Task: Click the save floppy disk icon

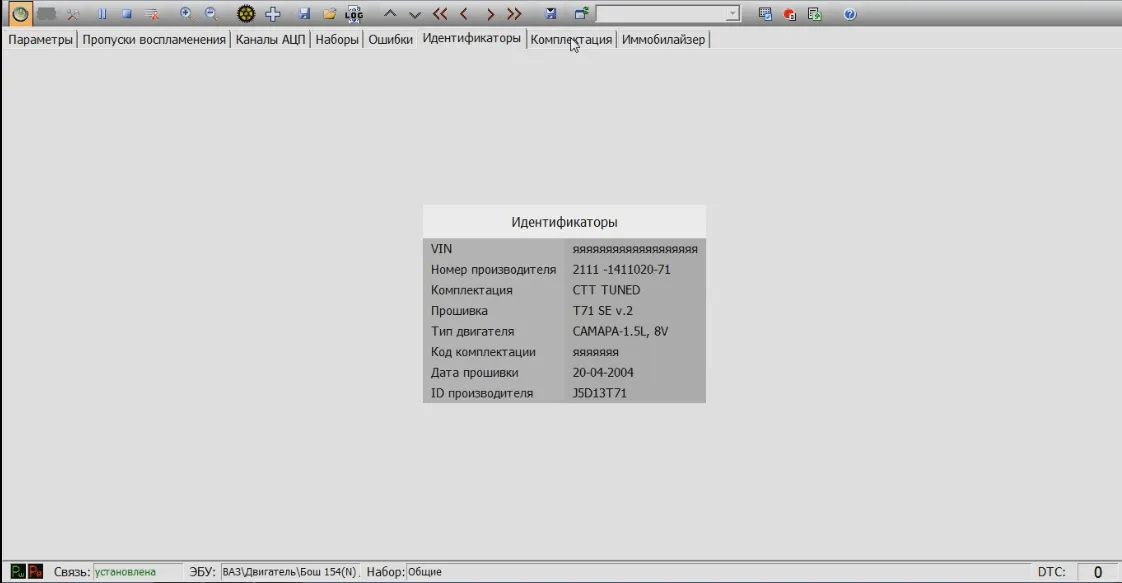Action: 304,14
